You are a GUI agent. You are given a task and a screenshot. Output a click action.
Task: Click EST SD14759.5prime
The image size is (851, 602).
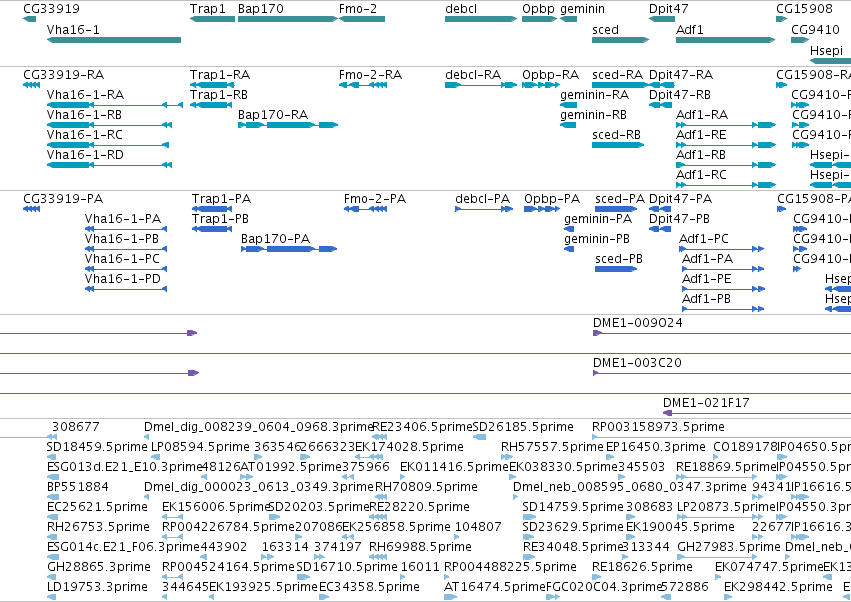pos(573,506)
